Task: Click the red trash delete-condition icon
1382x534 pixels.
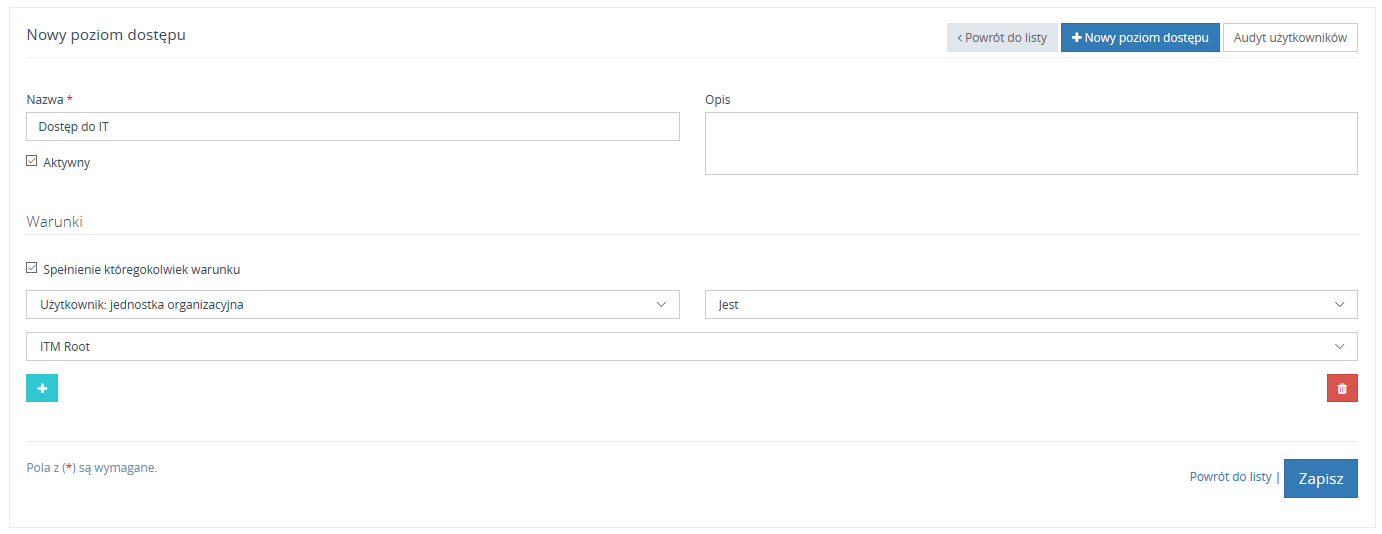Action: click(x=1342, y=388)
